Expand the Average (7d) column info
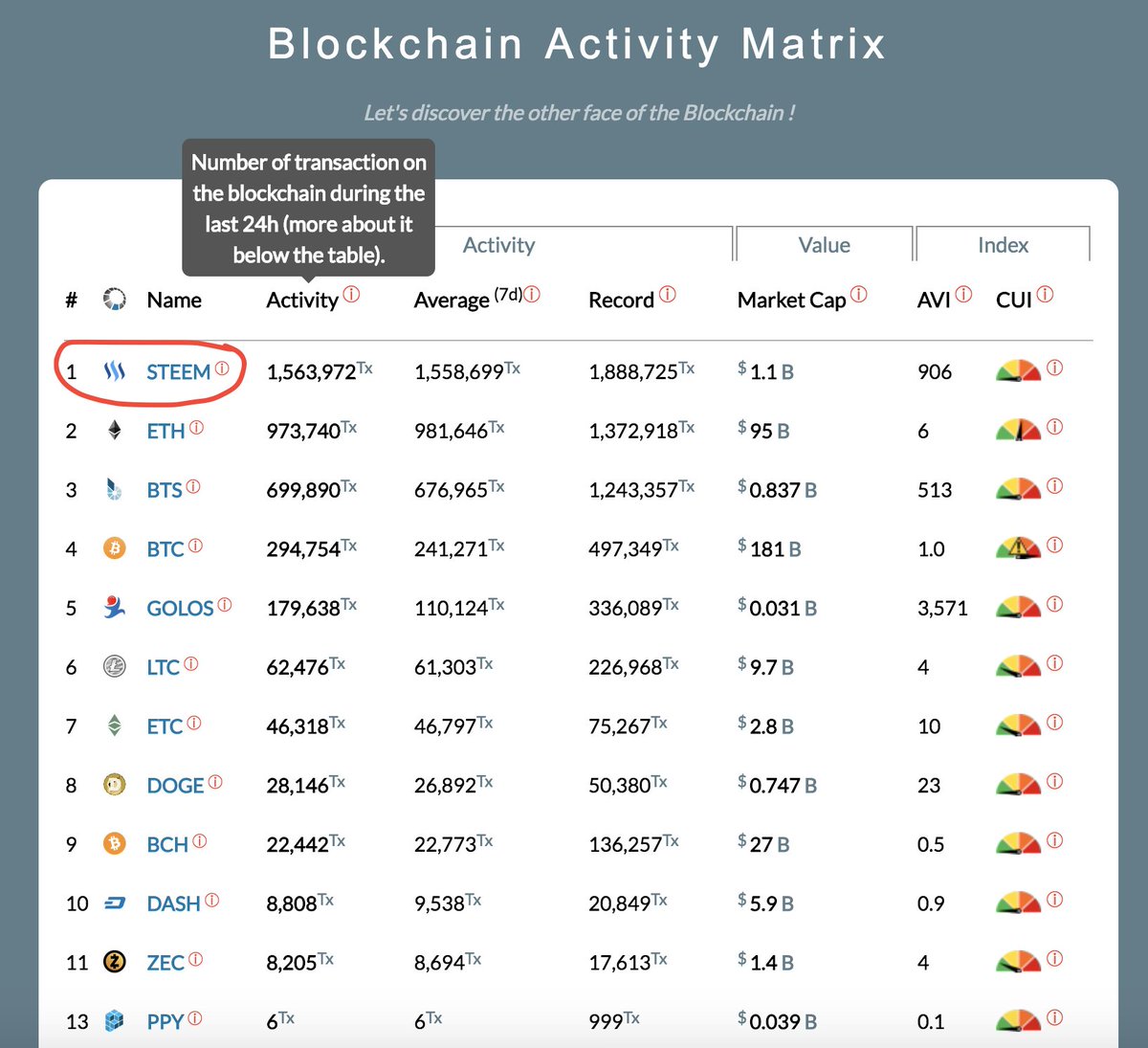The image size is (1148, 1048). pos(532,294)
